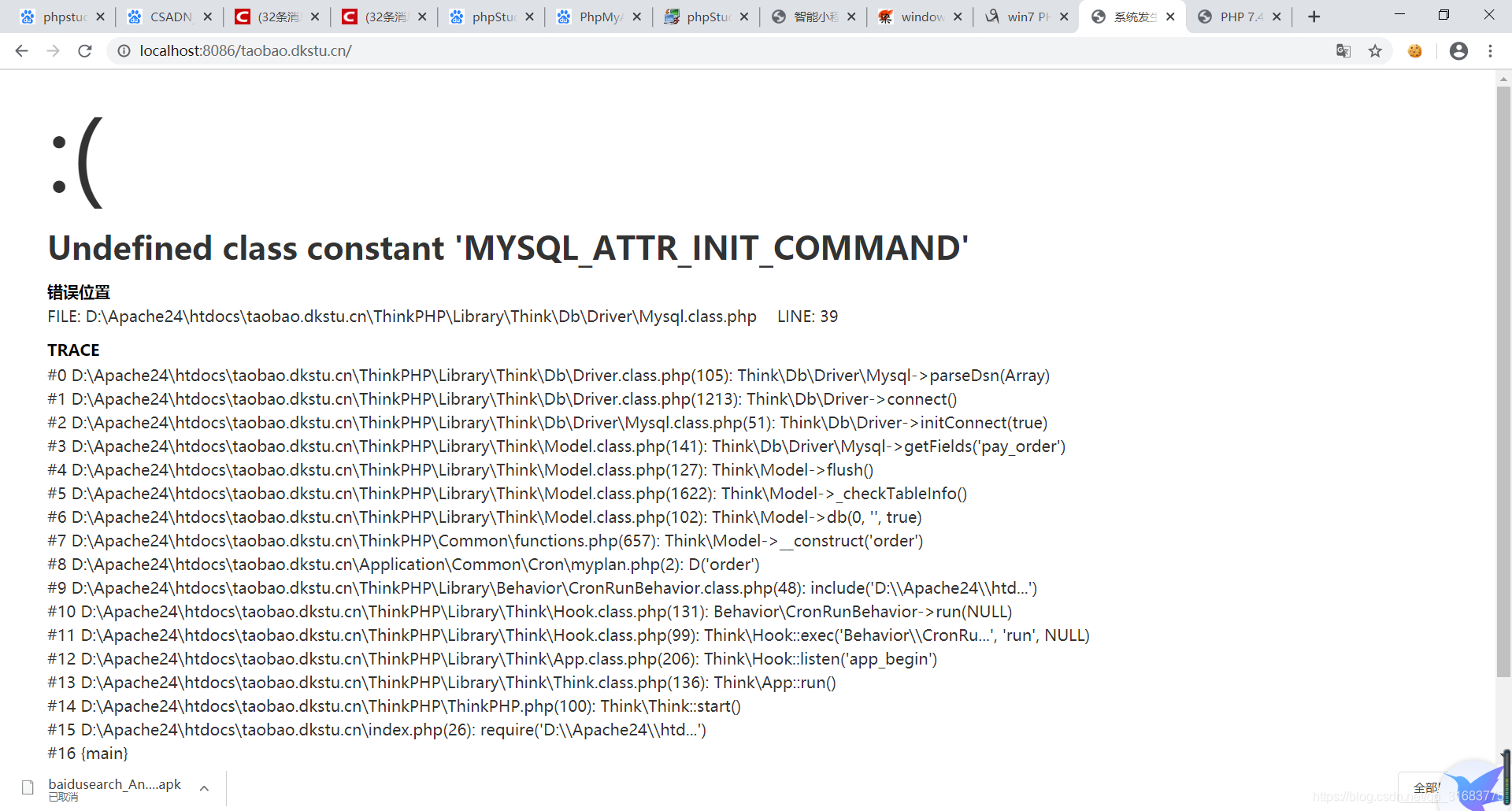
Task: Click the site info icon beside the URL
Action: 124,50
